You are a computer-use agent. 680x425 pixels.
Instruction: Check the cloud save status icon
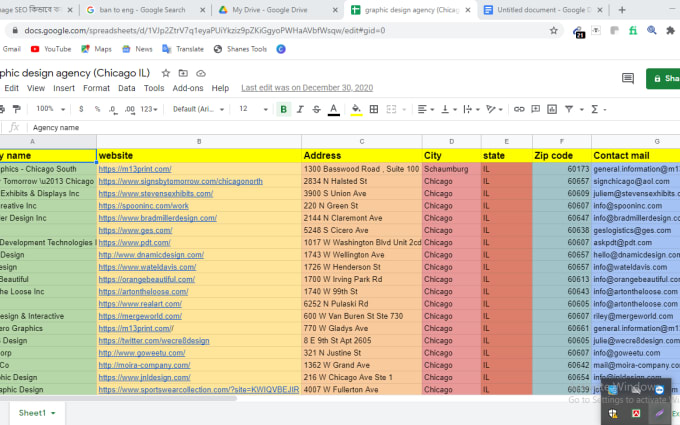tap(201, 73)
